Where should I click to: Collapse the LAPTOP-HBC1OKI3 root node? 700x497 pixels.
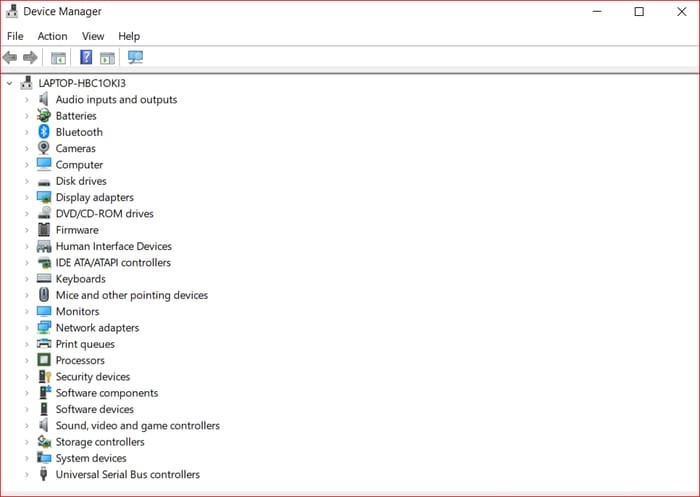(9, 83)
